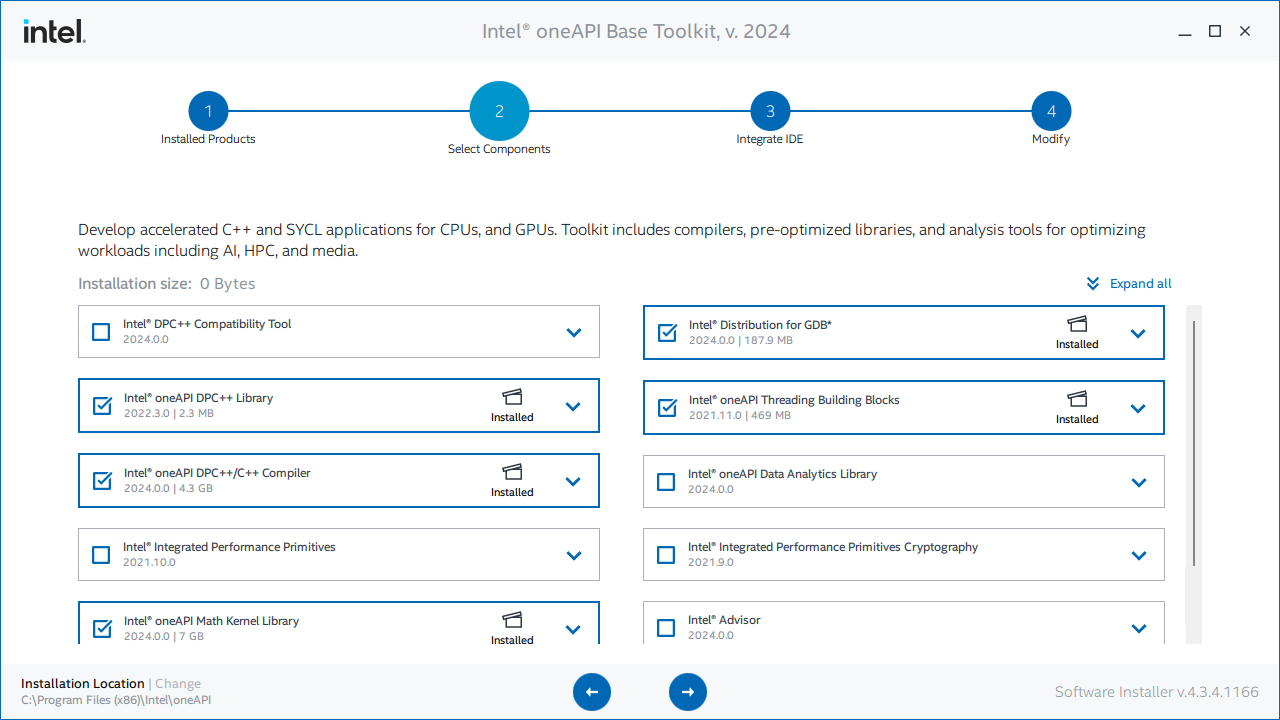The height and width of the screenshot is (720, 1280).
Task: Enable the Intel DPC++ Compatibility Tool checkbox
Action: coord(101,331)
